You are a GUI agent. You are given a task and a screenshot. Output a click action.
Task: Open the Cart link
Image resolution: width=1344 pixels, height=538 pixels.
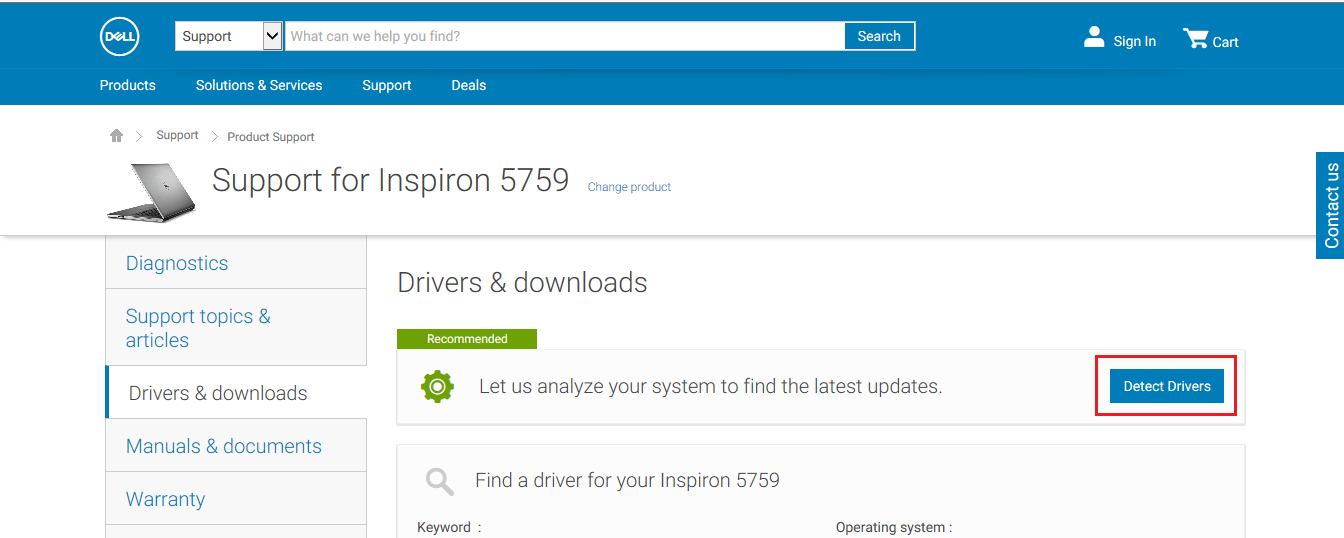(1225, 42)
